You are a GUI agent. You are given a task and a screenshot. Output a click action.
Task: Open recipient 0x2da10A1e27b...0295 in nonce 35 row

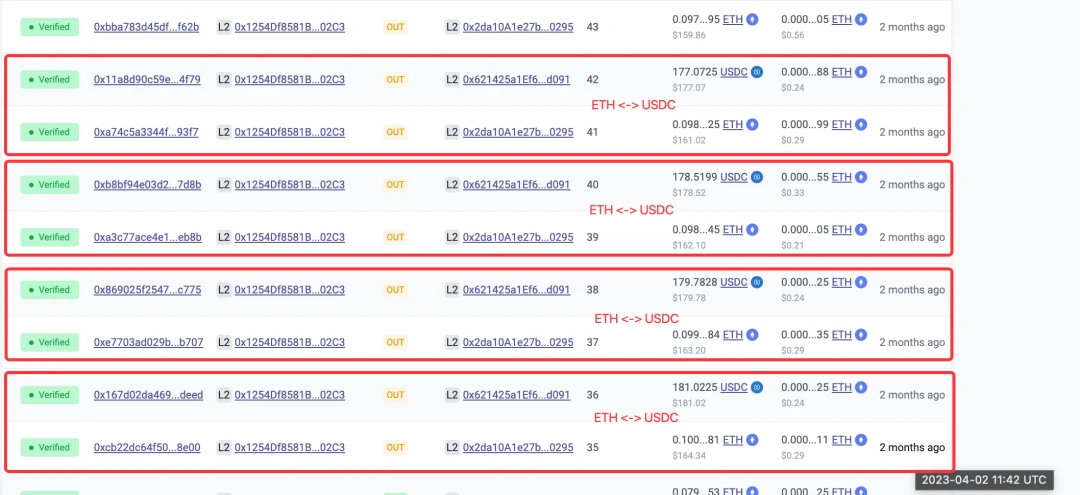518,447
